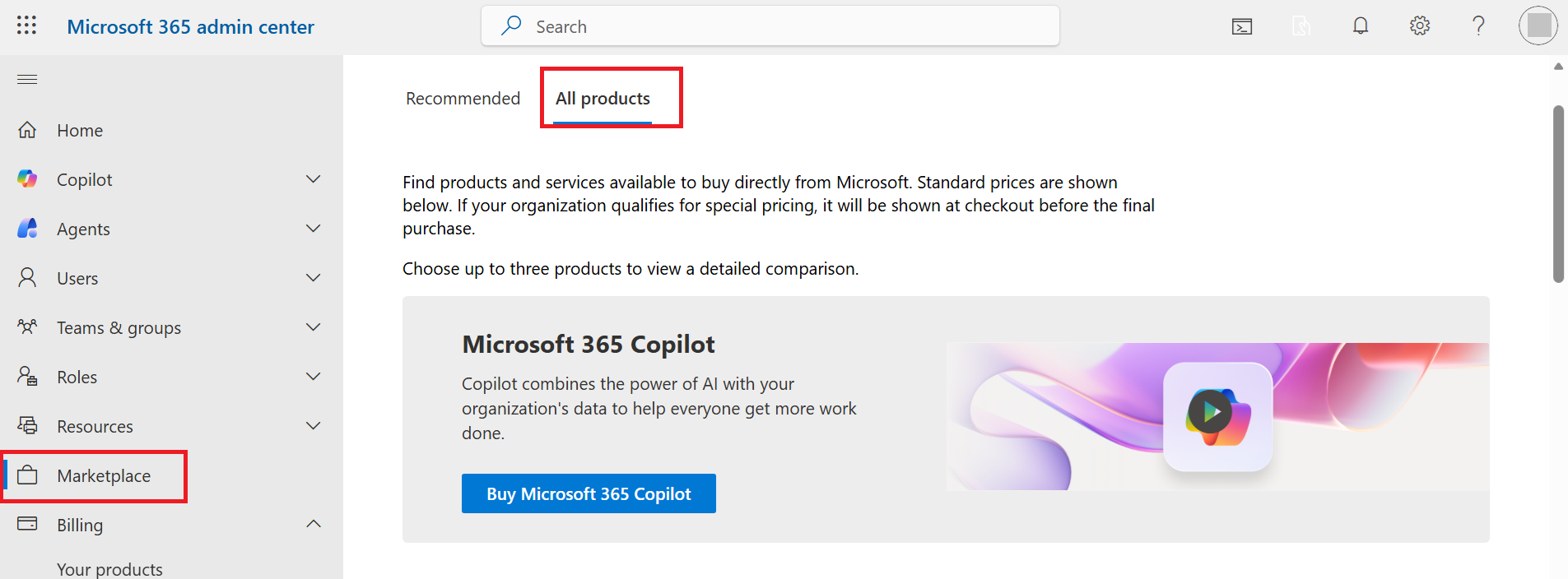Viewport: 1568px width, 579px height.
Task: Open the account profile avatar
Action: click(1538, 26)
